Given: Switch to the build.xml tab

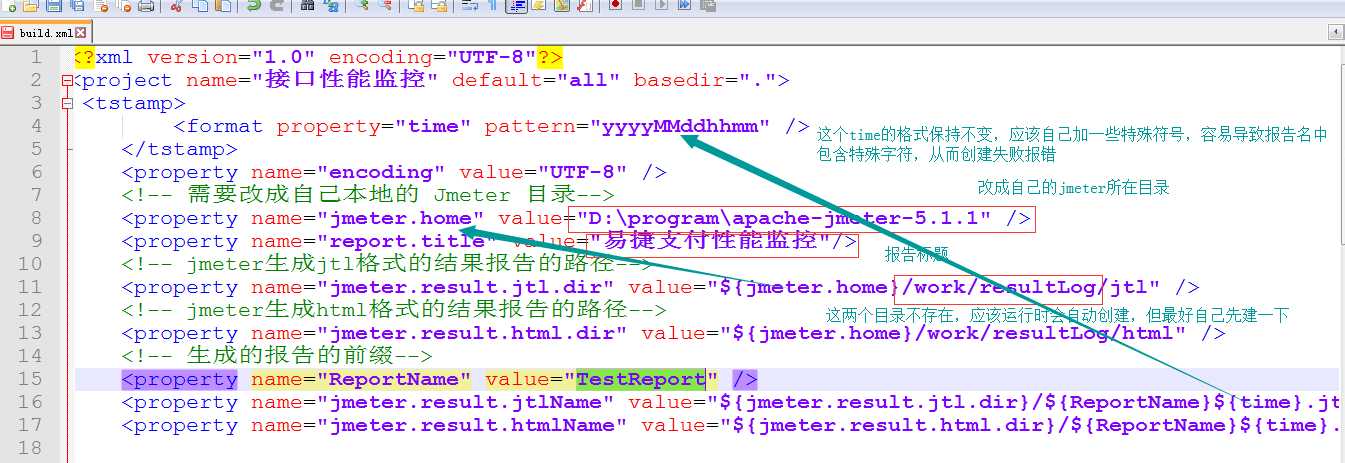Looking at the screenshot, I should [46, 33].
